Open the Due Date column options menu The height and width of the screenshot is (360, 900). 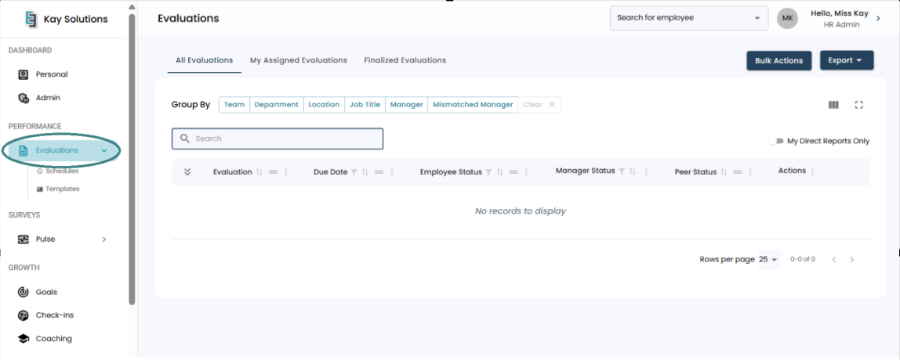[392, 172]
